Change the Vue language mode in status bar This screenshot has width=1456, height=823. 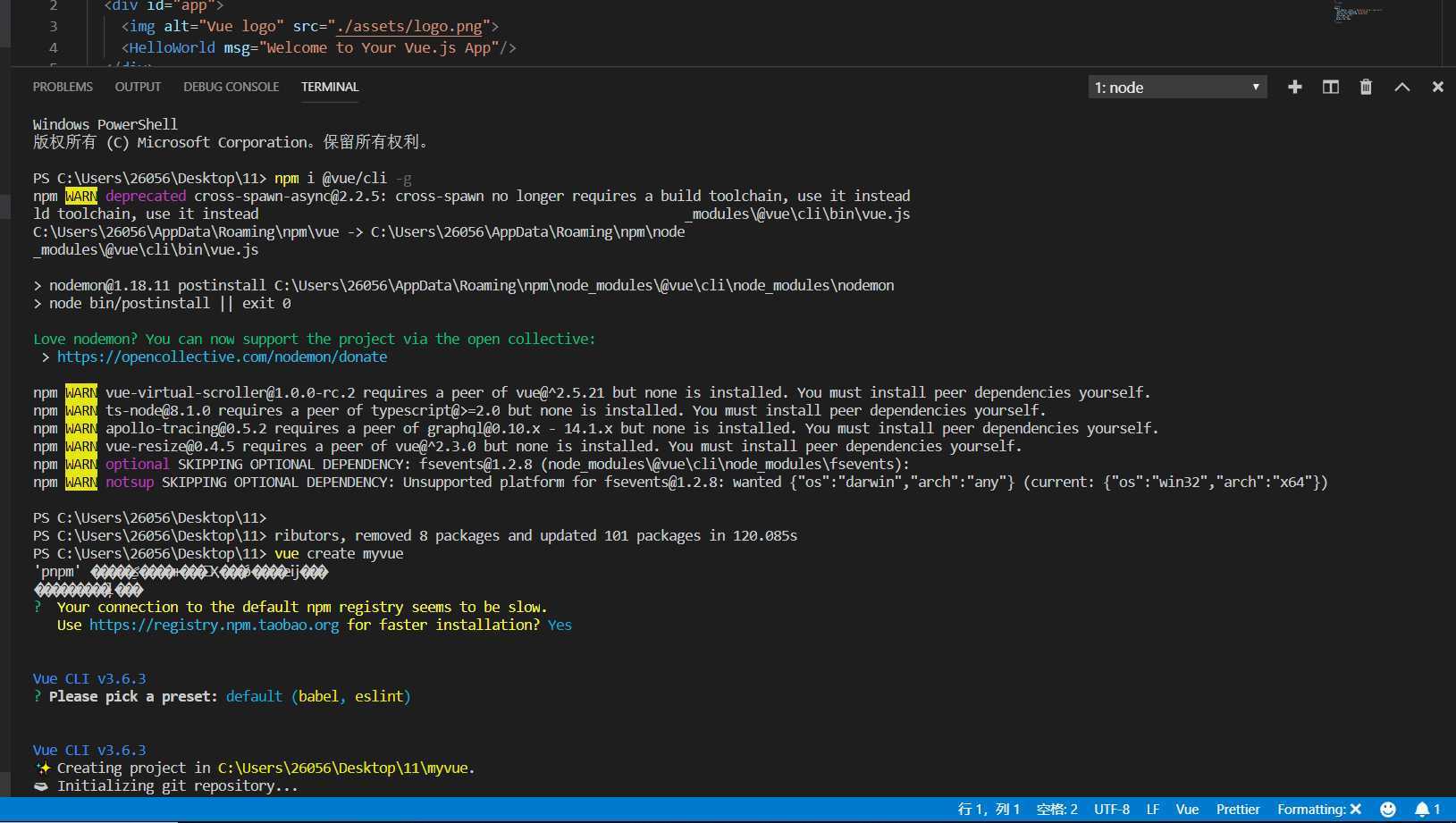1187,810
